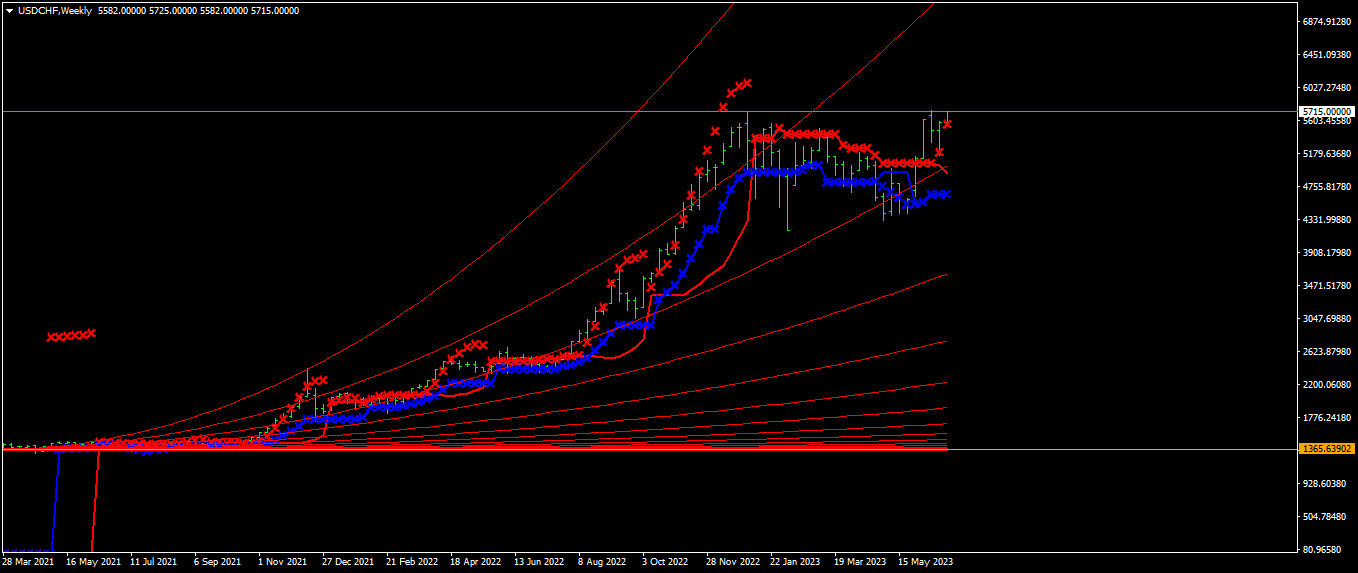
Task: Select the isolated red X markers near May 2021
Action: [70, 335]
